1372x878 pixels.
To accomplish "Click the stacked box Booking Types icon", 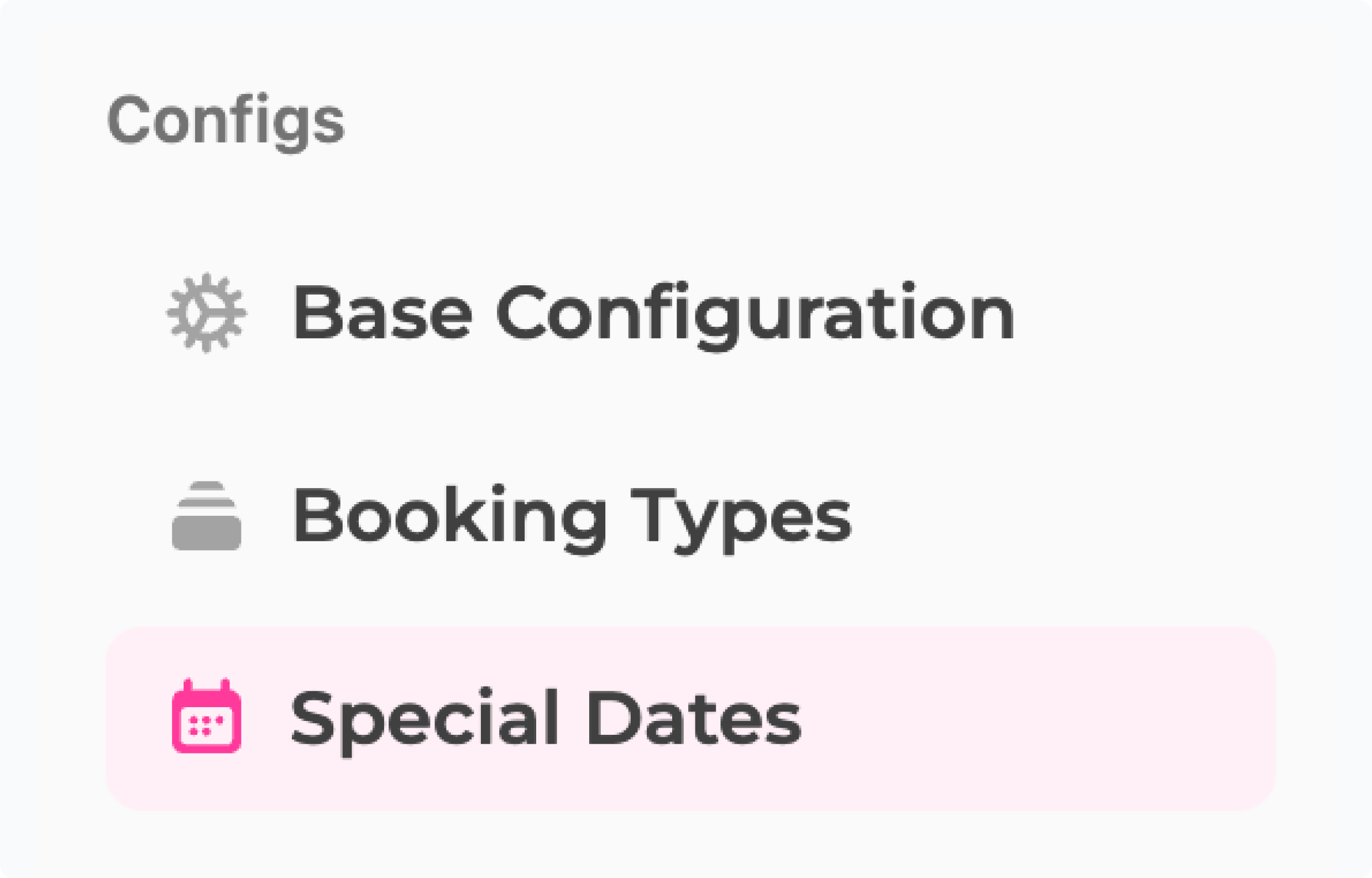I will pyautogui.click(x=206, y=516).
